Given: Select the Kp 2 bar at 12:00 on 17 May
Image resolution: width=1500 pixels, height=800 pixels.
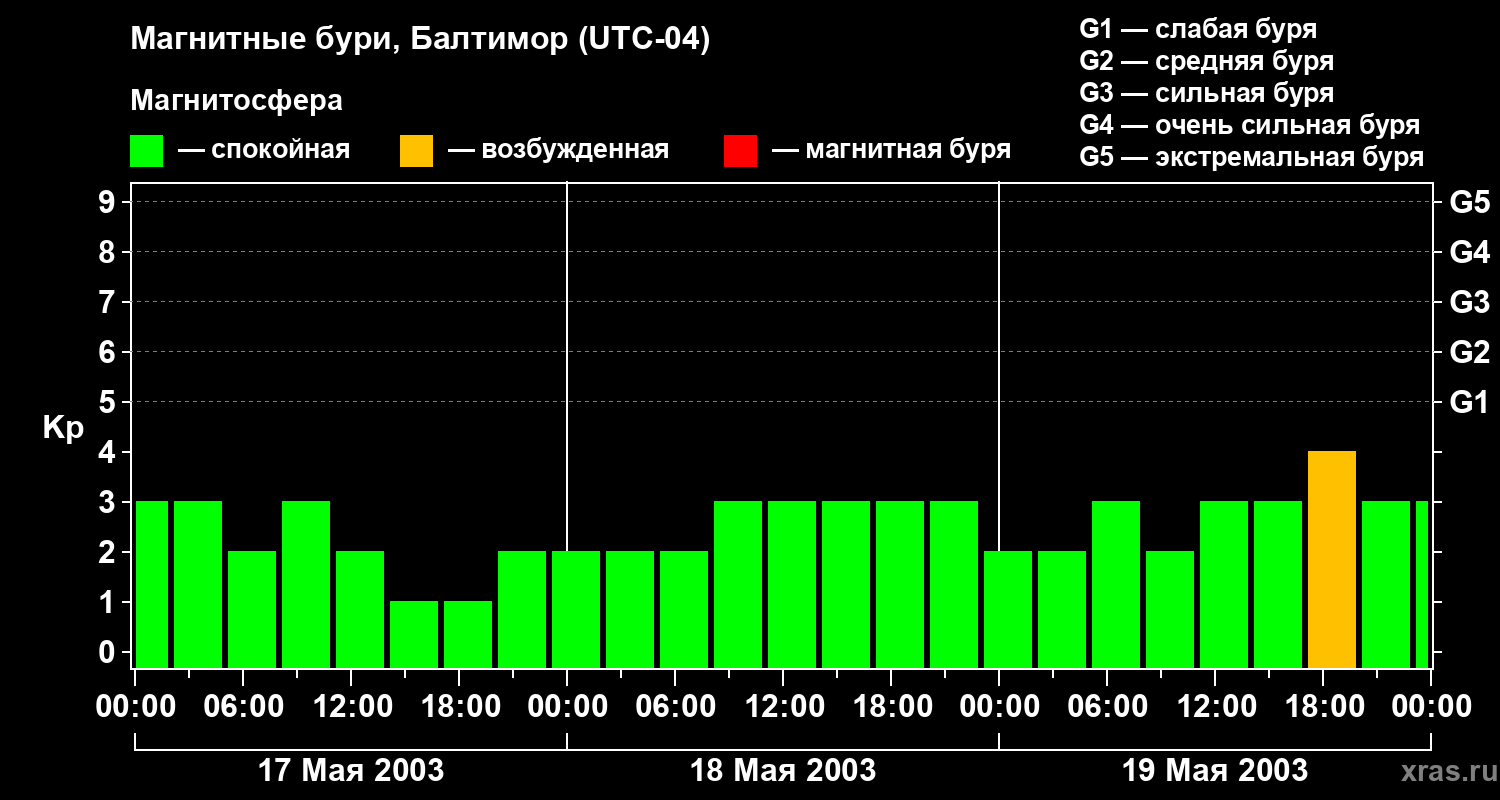Looking at the screenshot, I should click(360, 610).
